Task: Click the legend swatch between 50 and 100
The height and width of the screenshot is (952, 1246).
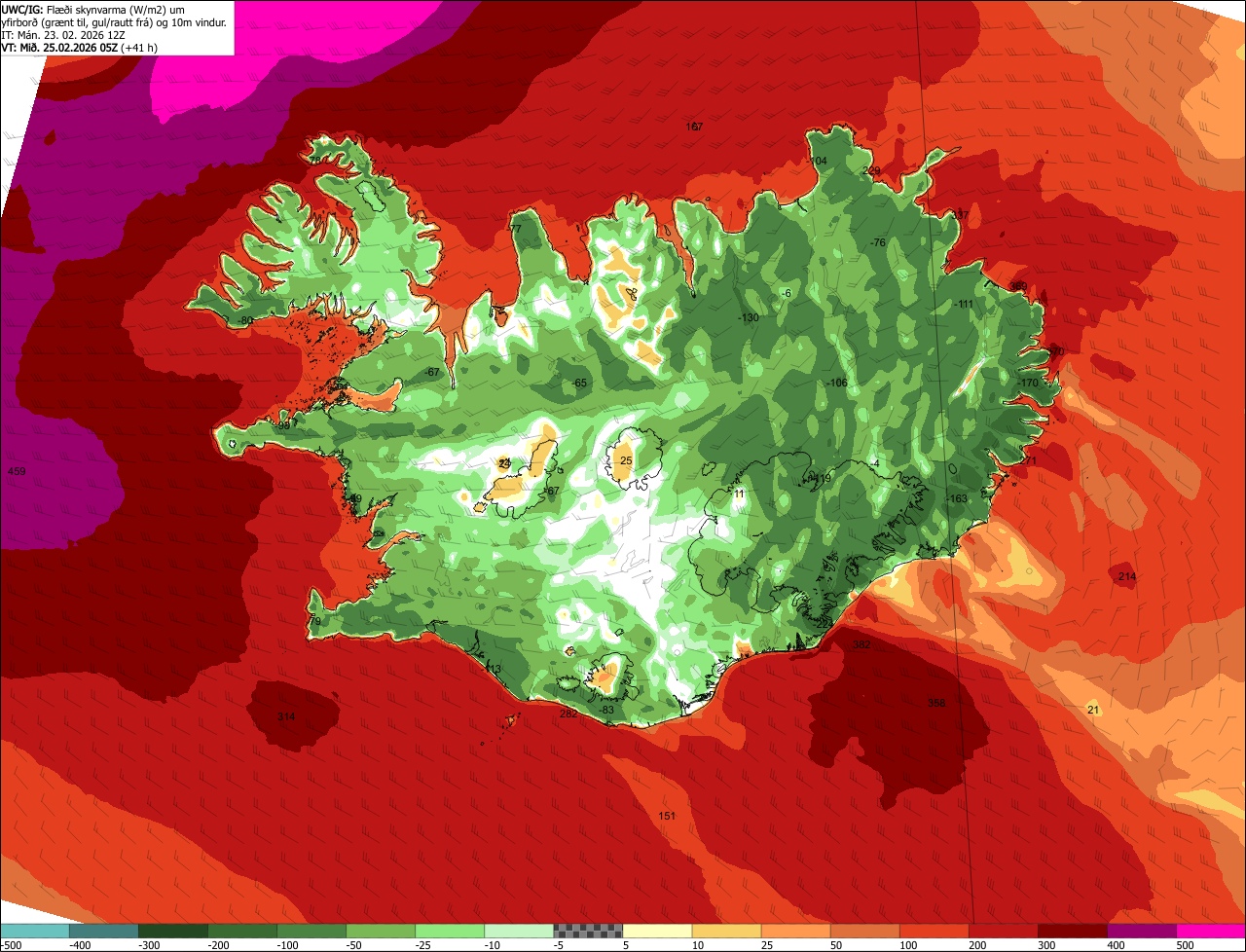Action: click(864, 931)
